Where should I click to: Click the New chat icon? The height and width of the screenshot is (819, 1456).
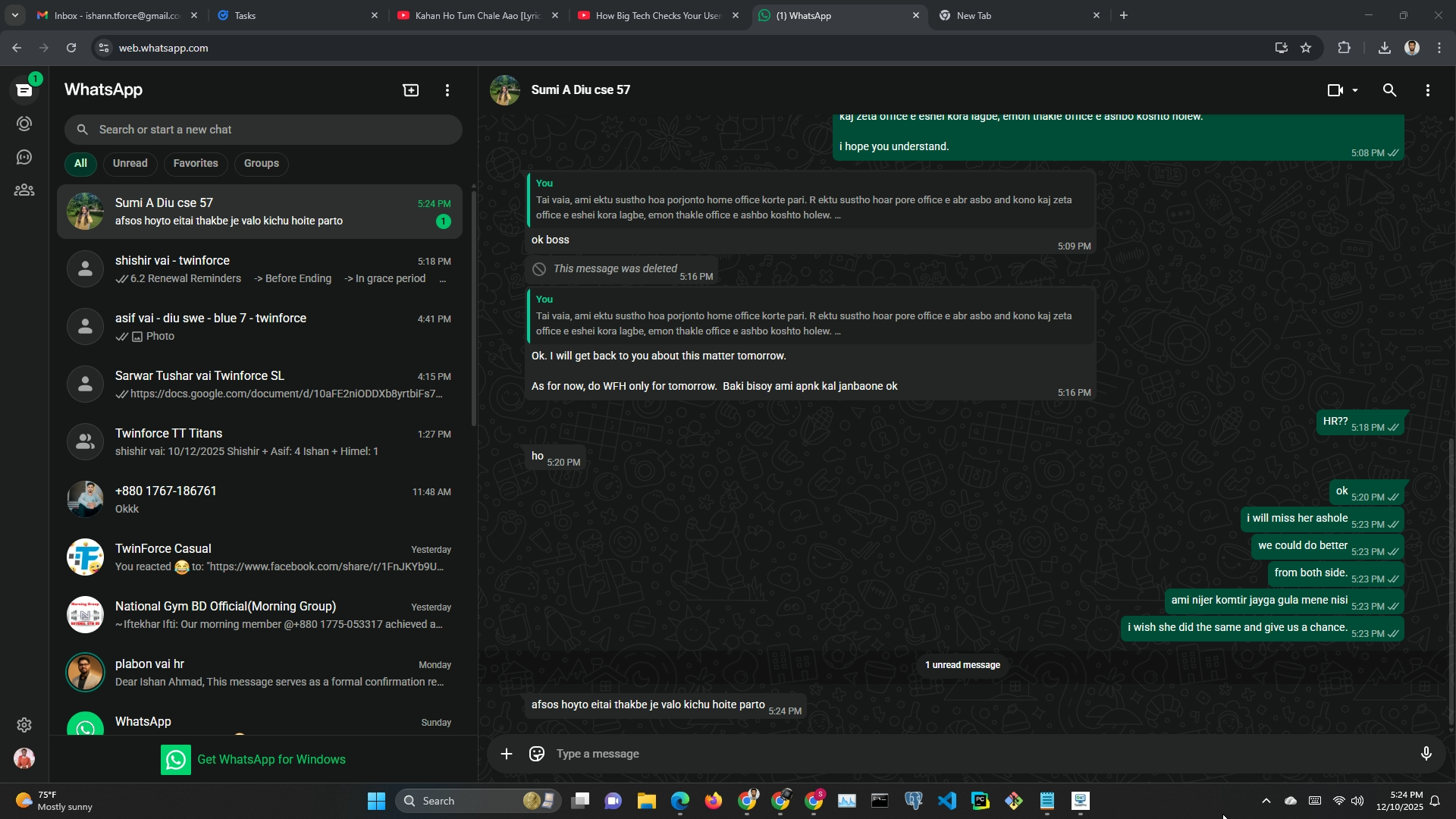[410, 90]
